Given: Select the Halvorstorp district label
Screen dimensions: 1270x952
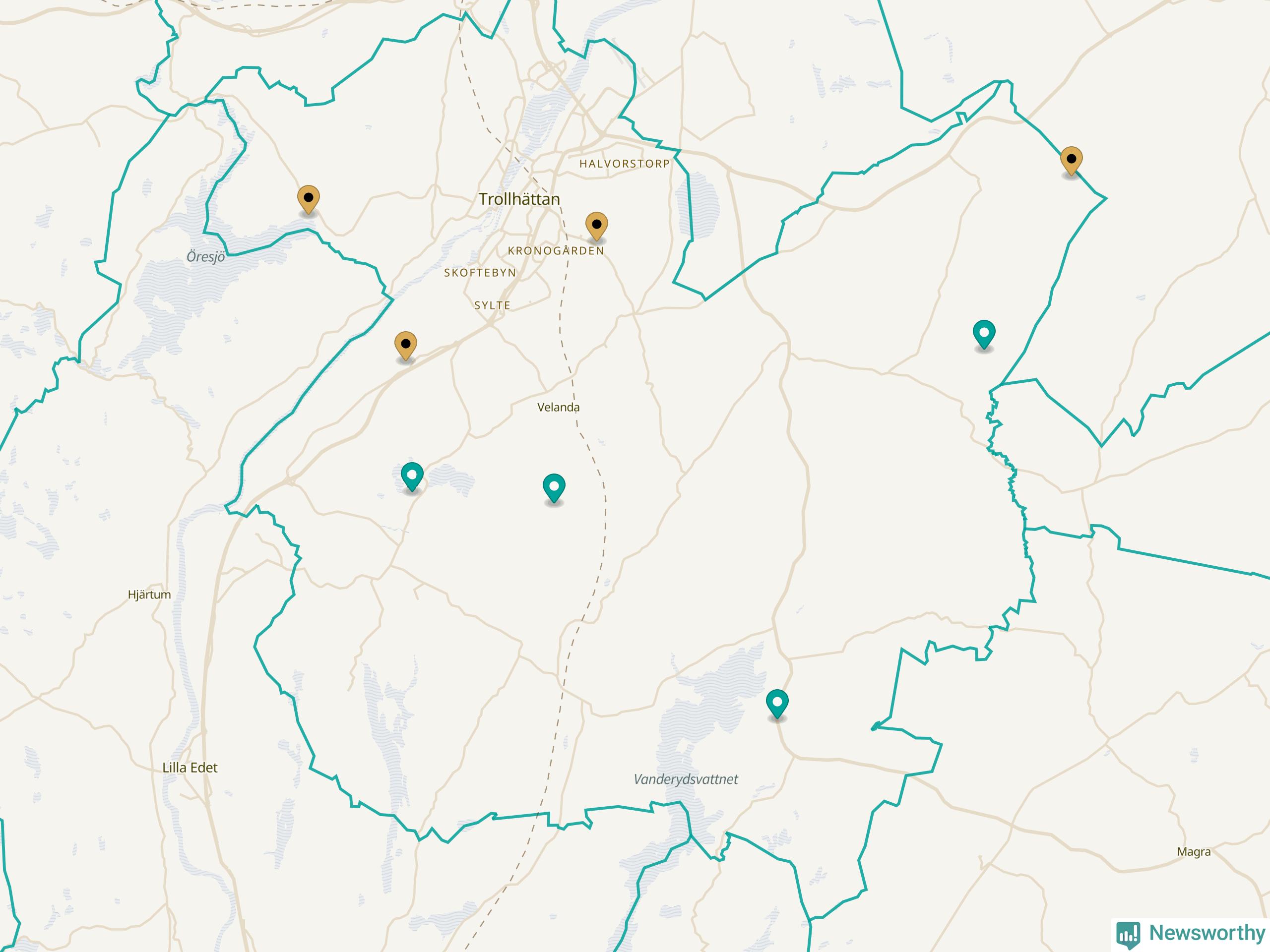Looking at the screenshot, I should [624, 164].
